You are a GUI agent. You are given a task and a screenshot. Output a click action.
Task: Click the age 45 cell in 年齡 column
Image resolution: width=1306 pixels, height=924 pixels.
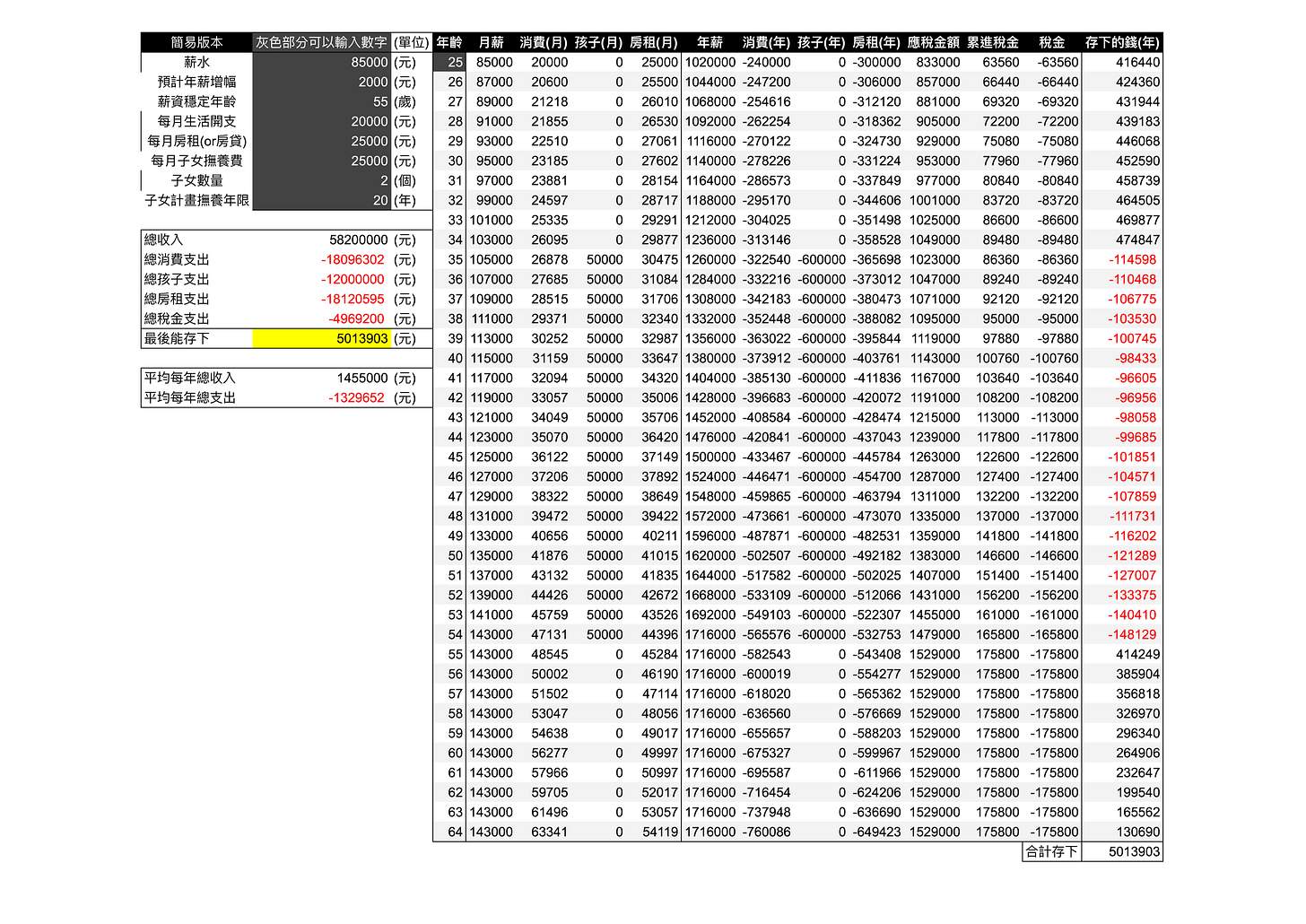[x=449, y=457]
